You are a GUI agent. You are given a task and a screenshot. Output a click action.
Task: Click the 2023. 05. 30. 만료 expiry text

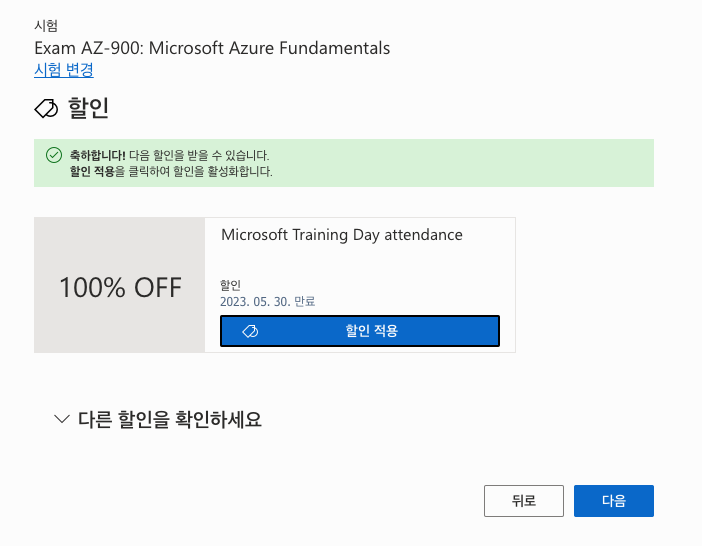pos(268,302)
